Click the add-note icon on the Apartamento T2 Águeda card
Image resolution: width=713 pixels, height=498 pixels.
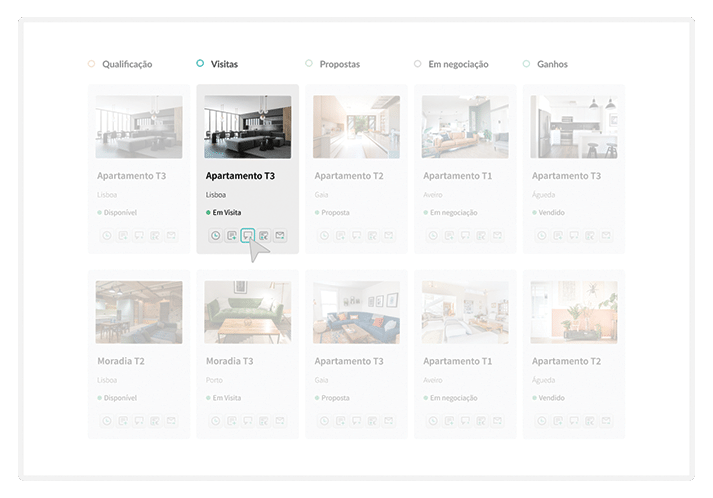(x=557, y=420)
